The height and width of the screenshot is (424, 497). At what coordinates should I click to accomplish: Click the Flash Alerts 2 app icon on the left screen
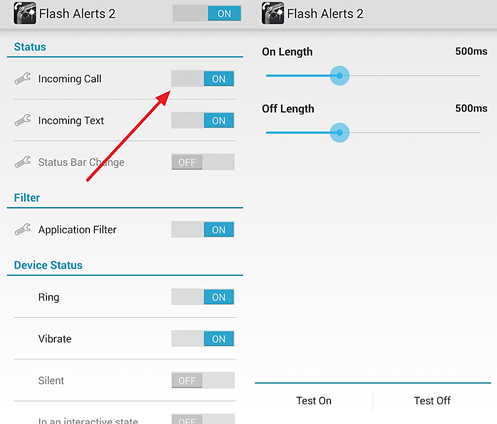(25, 13)
